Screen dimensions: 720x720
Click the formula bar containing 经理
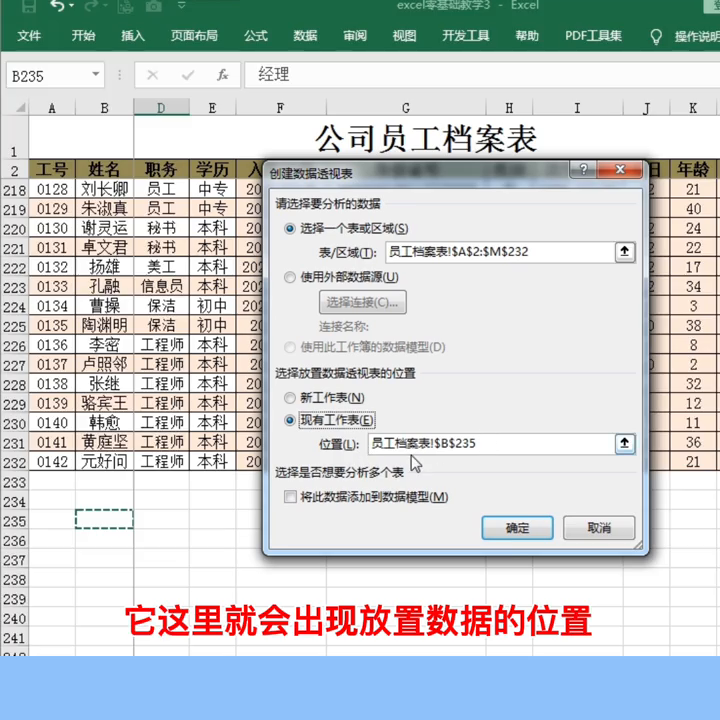coord(482,75)
